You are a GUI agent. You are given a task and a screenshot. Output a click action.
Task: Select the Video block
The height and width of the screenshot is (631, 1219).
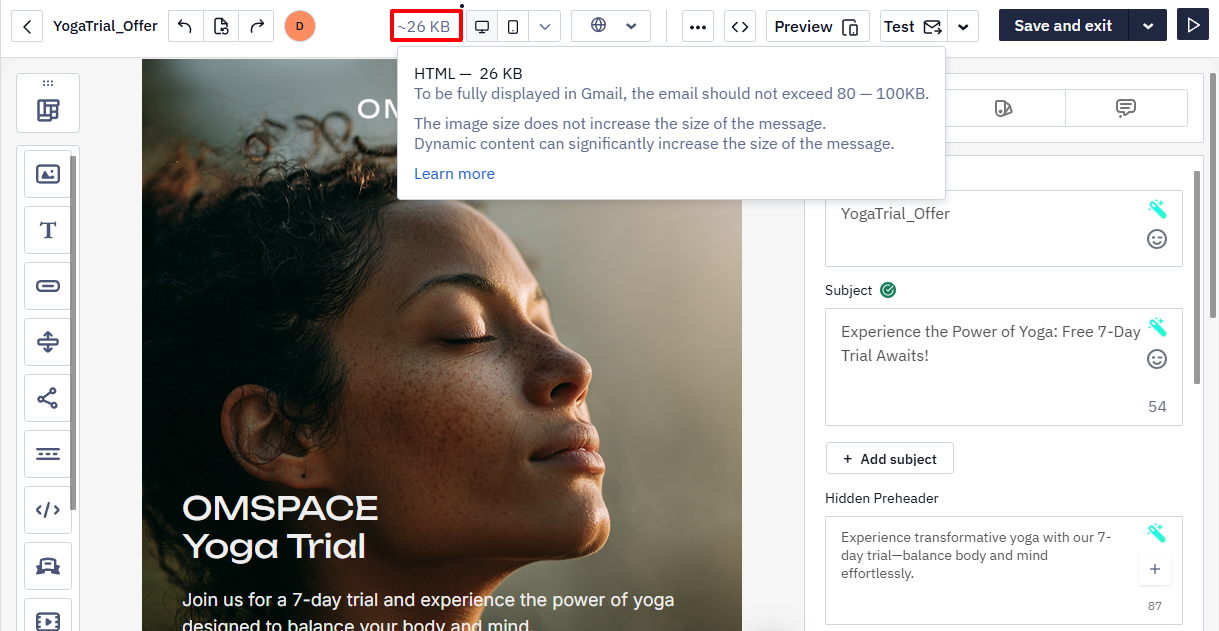pos(48,616)
